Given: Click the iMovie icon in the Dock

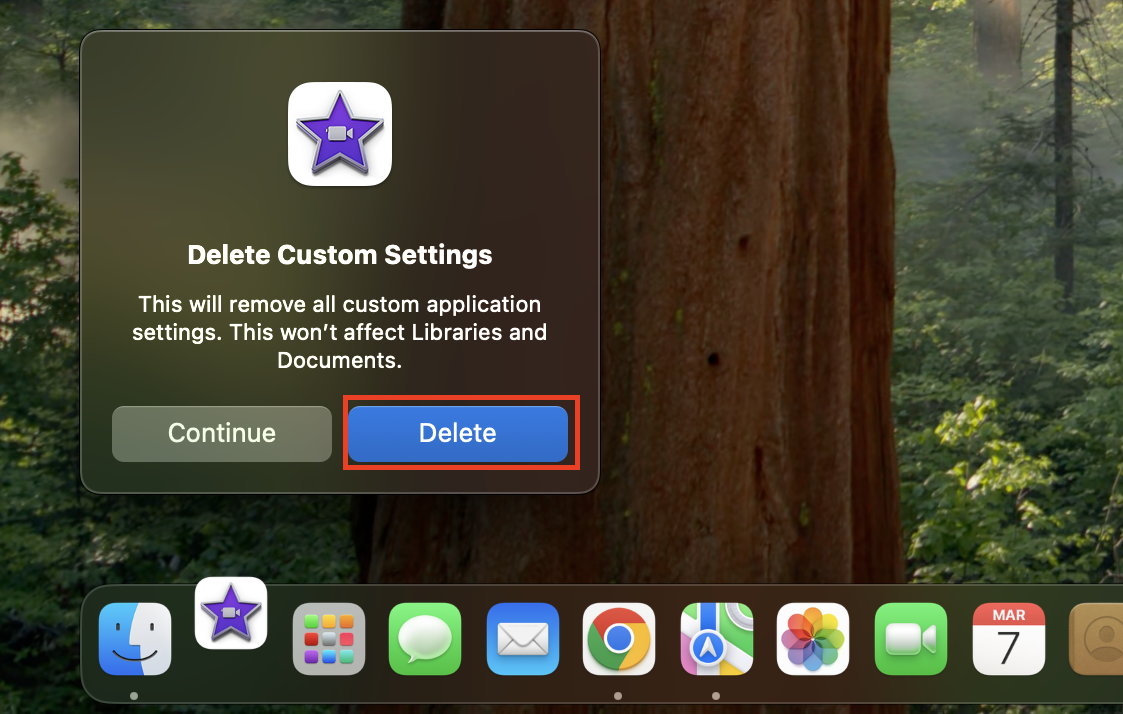Looking at the screenshot, I should coord(231,613).
